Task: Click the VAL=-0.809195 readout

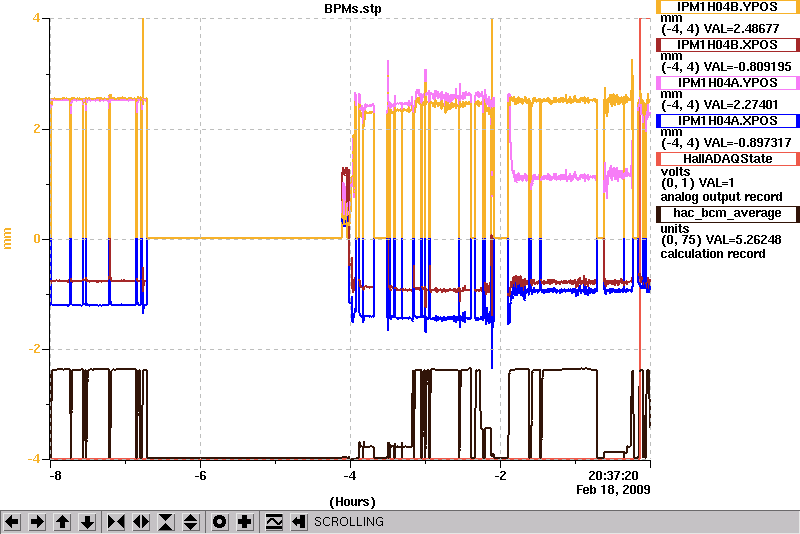Action: click(747, 67)
